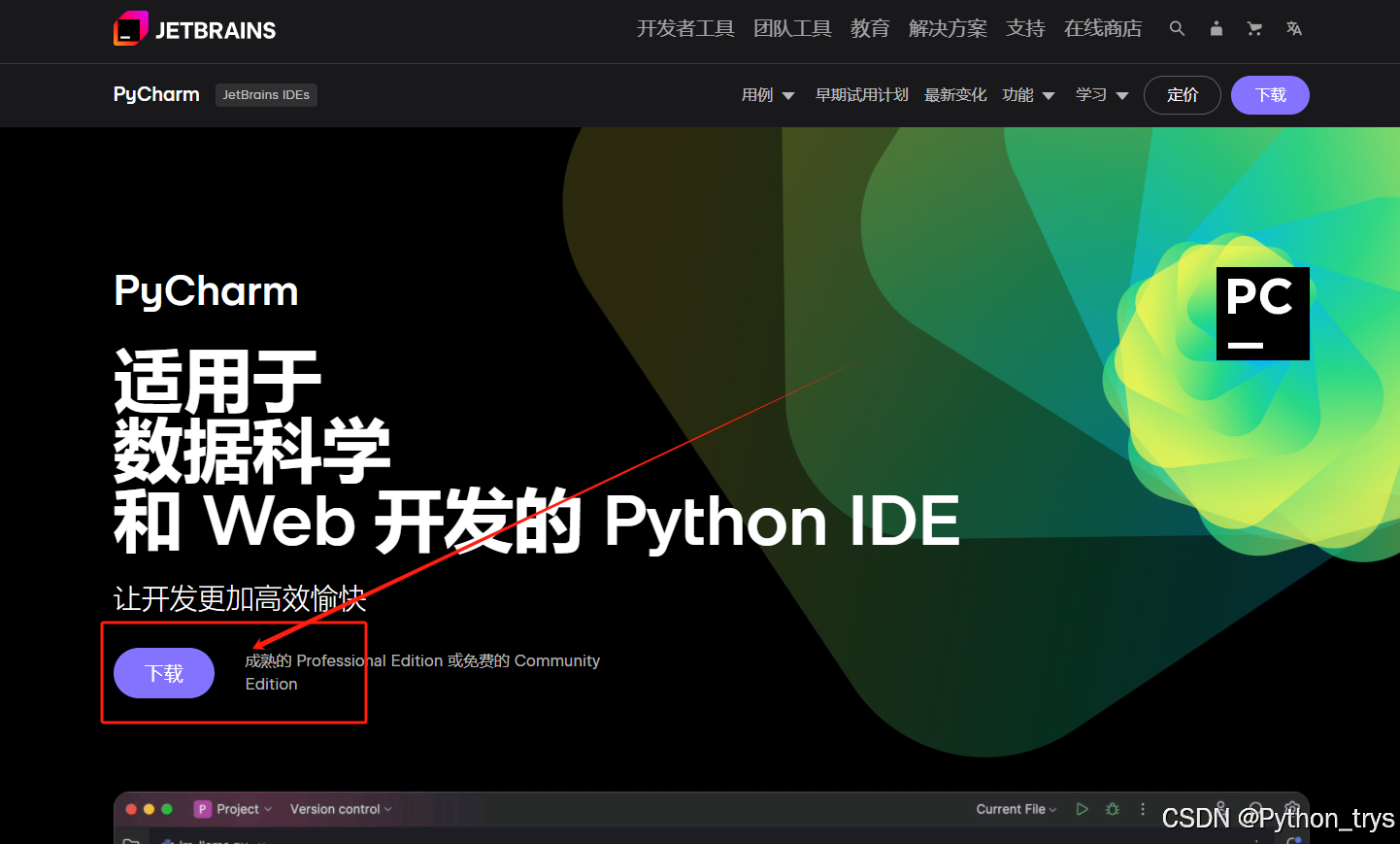This screenshot has height=844, width=1400.
Task: Open the Current File run configuration dropdown
Action: click(x=1016, y=808)
